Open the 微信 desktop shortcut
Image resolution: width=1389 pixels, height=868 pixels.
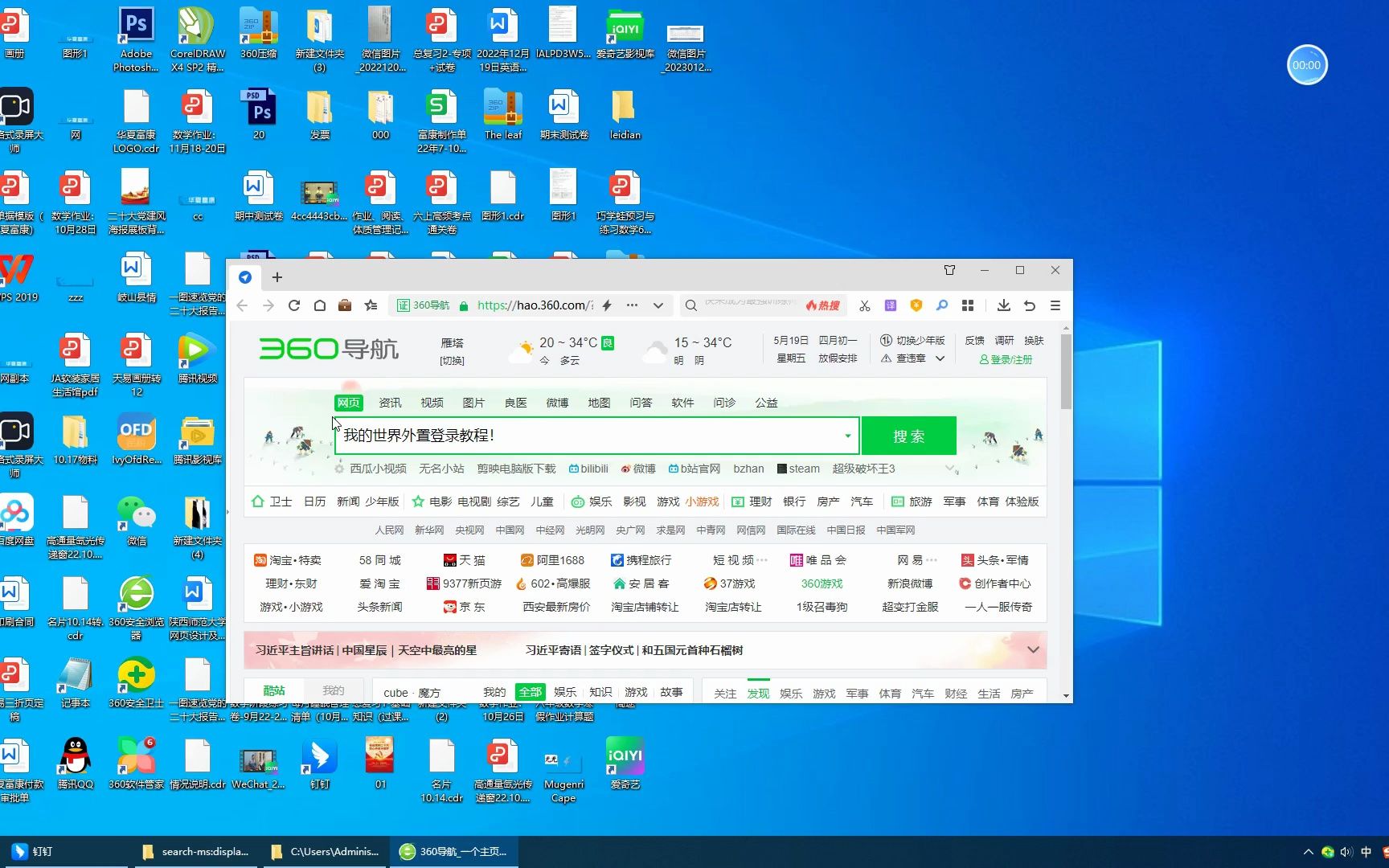137,520
